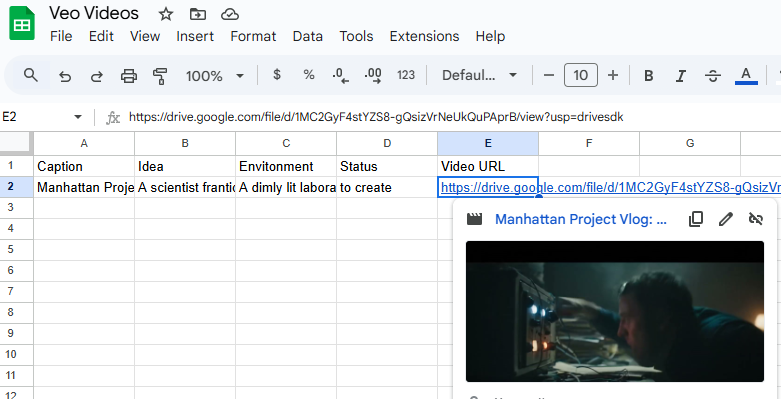Screen dimensions: 781x399
Task: Check the cloud document status icon
Action: click(230, 14)
